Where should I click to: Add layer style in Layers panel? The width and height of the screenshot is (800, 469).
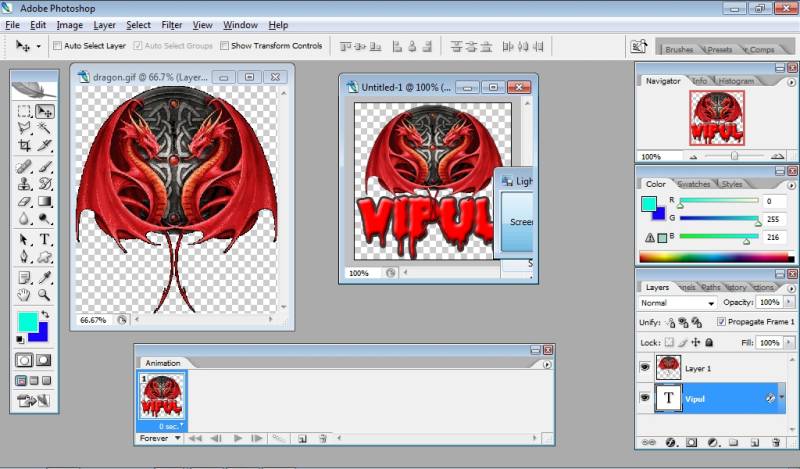click(671, 443)
